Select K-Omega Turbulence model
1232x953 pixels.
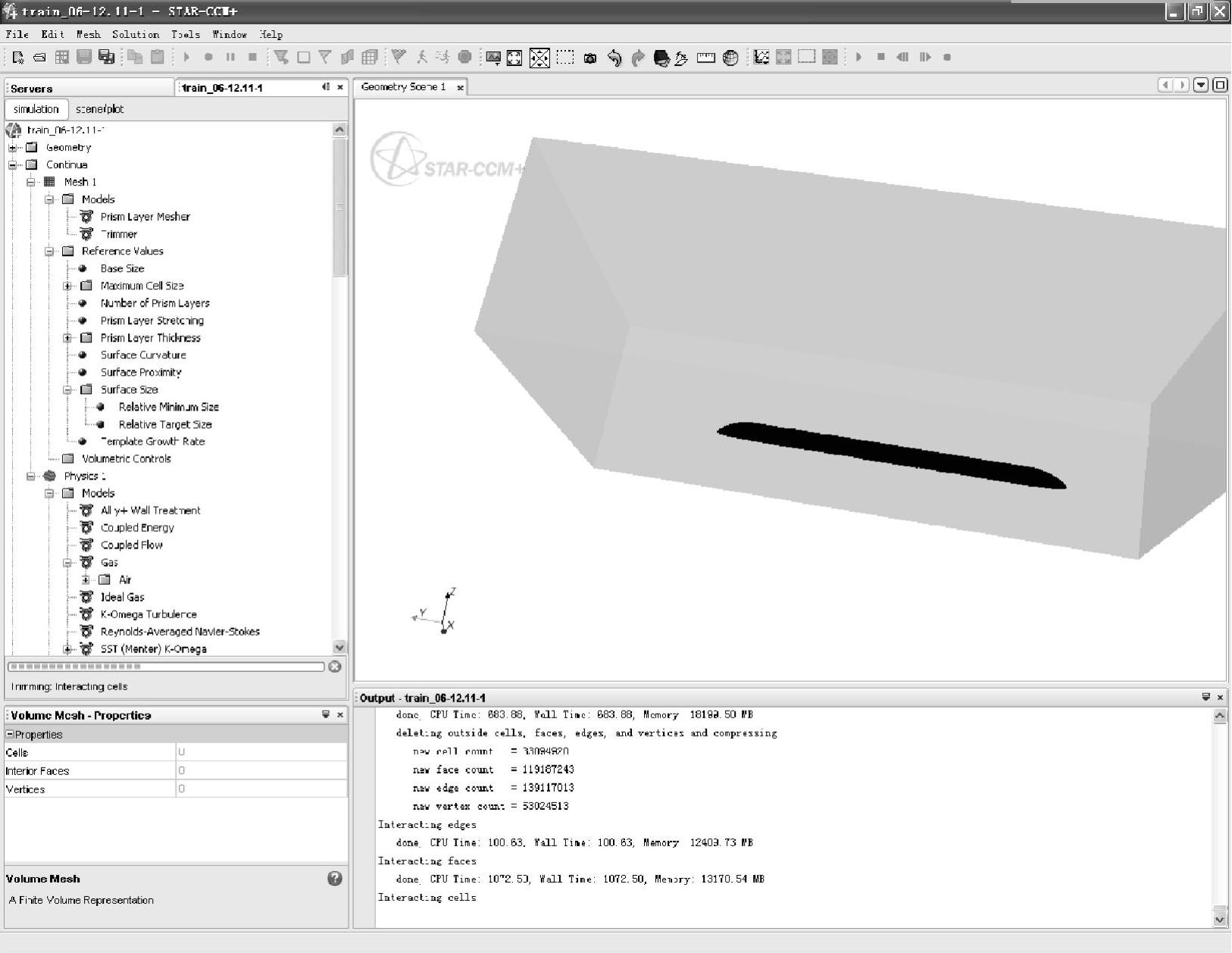coord(149,614)
